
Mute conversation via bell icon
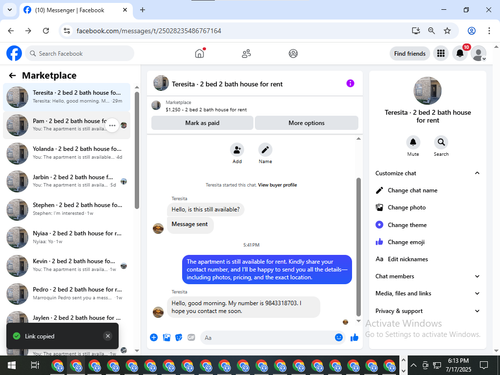coord(413,142)
